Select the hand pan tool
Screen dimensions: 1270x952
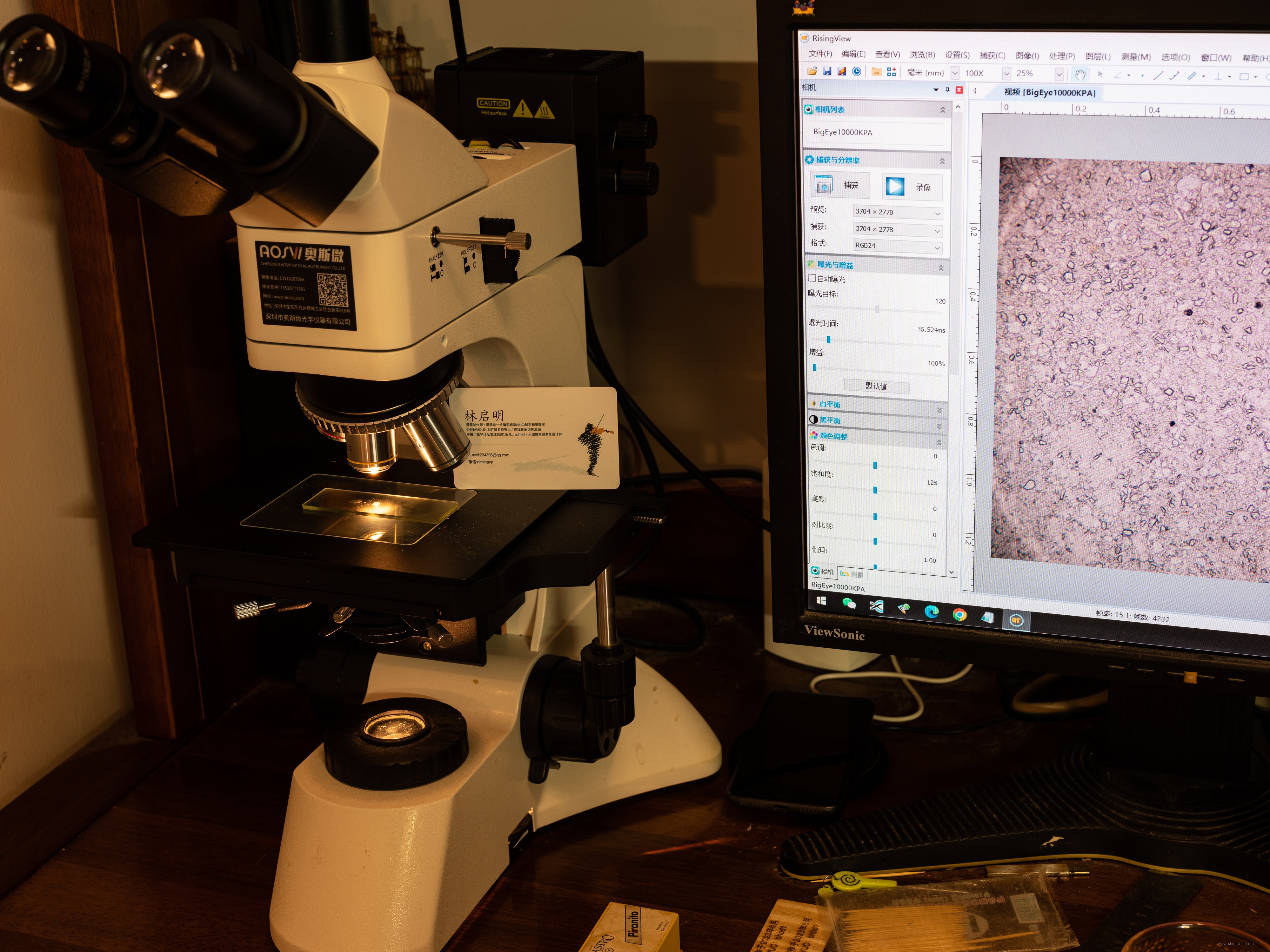(1080, 75)
